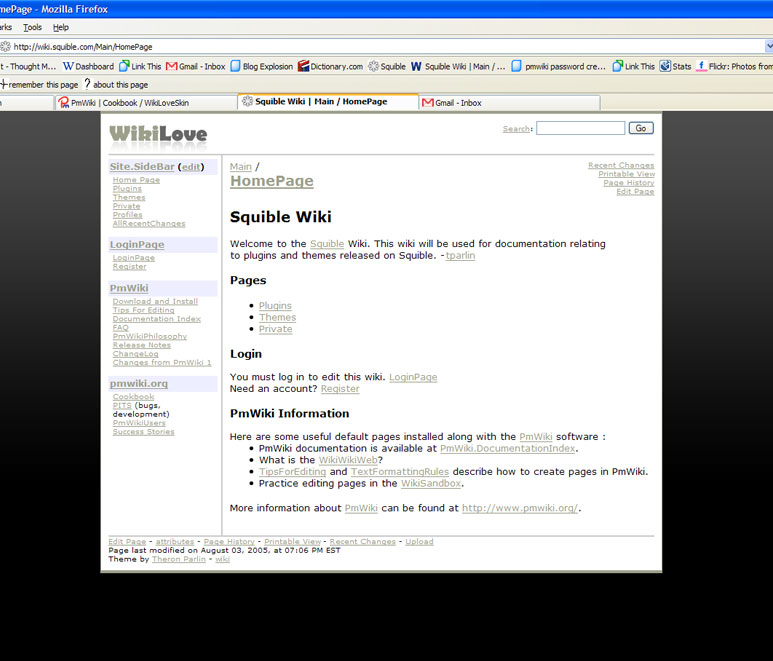The height and width of the screenshot is (661, 773).
Task: Click the Site.SideBar edit link
Action: [x=191, y=167]
